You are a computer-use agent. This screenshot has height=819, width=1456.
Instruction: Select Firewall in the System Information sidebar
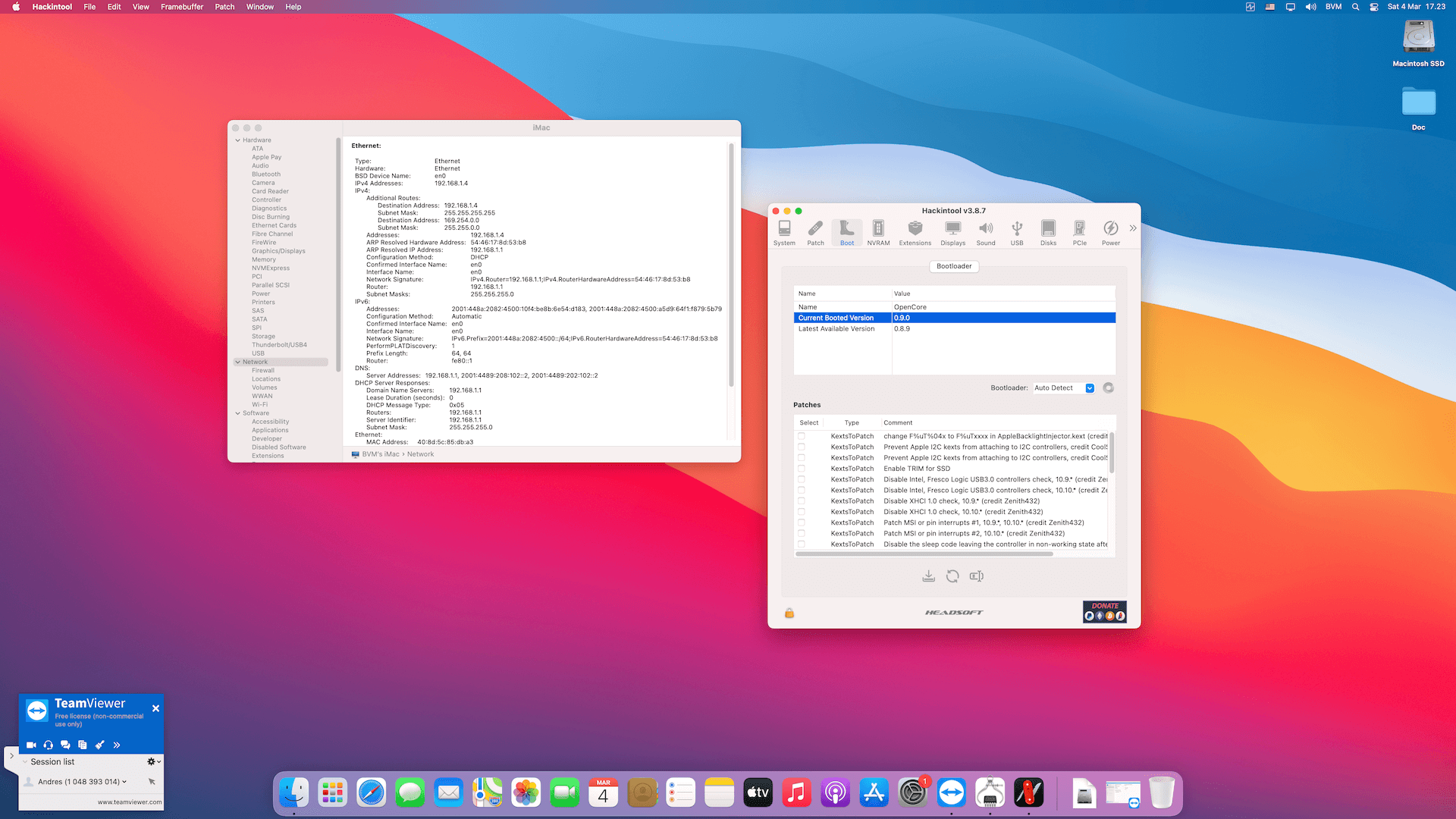coord(263,371)
